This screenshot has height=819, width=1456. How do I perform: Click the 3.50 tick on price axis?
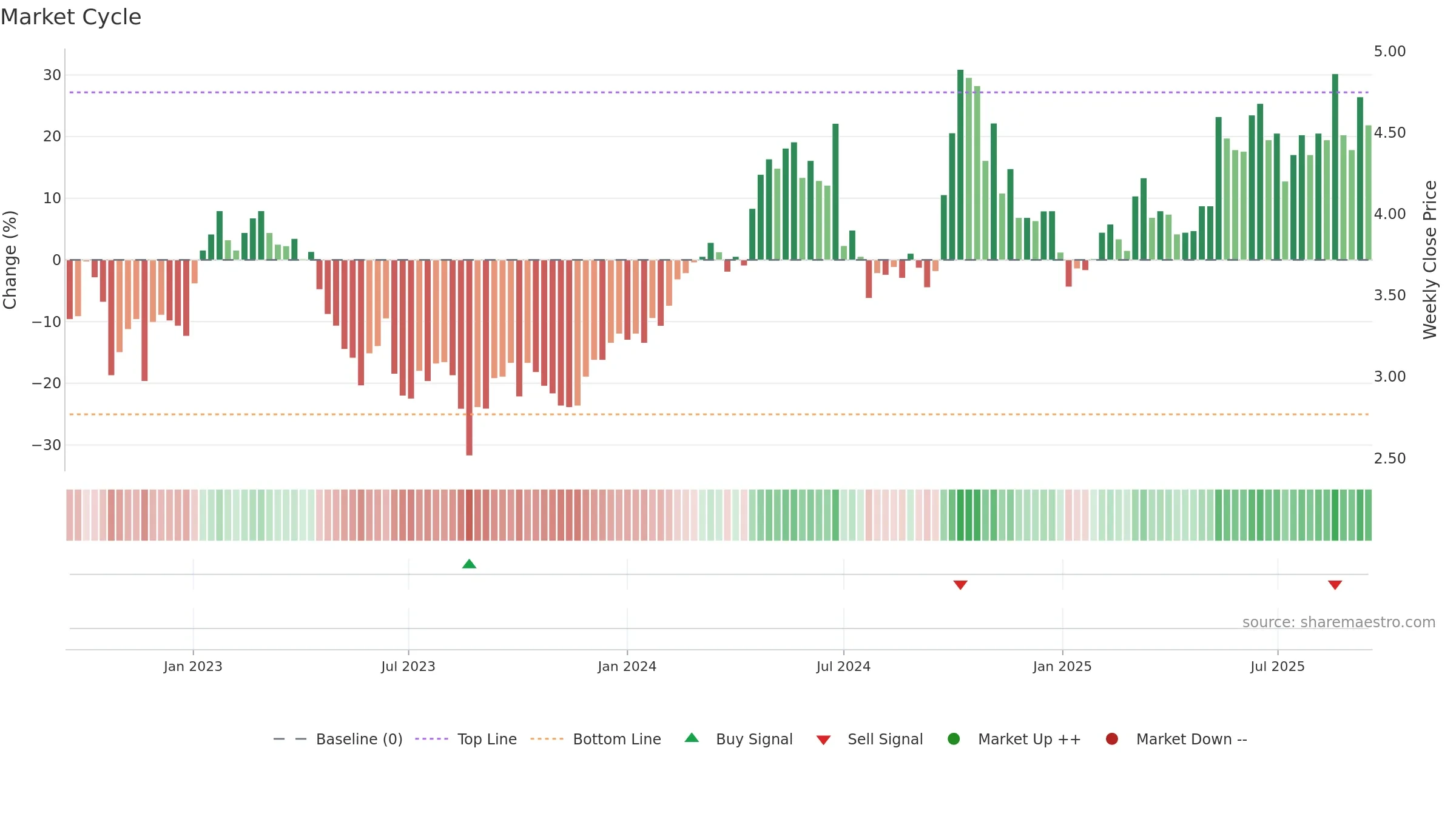coord(1390,295)
